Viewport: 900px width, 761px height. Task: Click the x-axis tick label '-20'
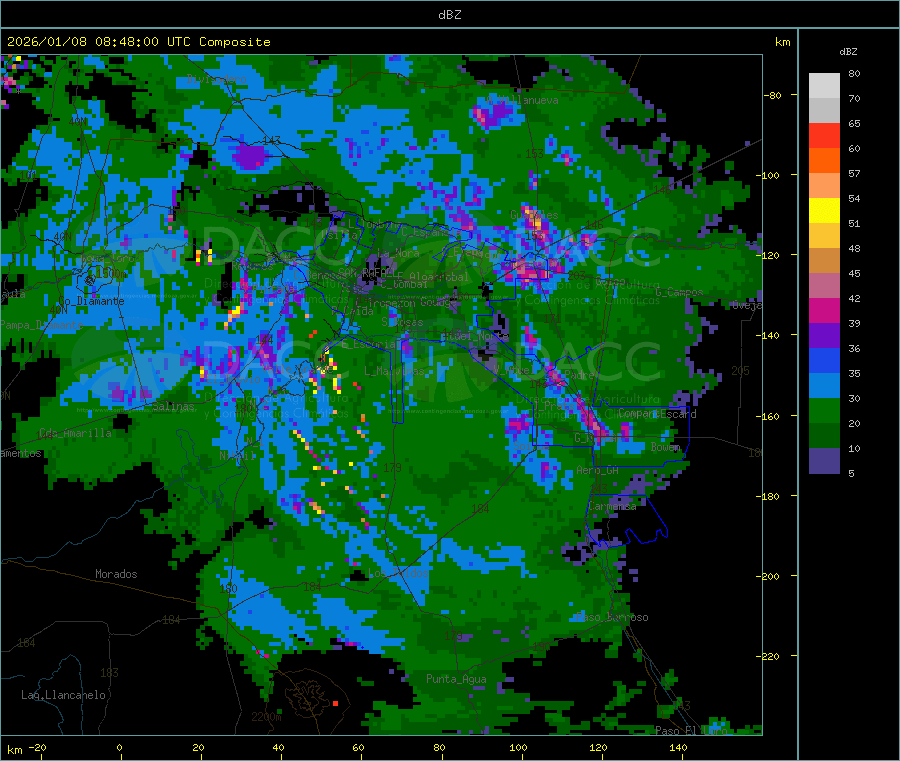click(x=37, y=747)
